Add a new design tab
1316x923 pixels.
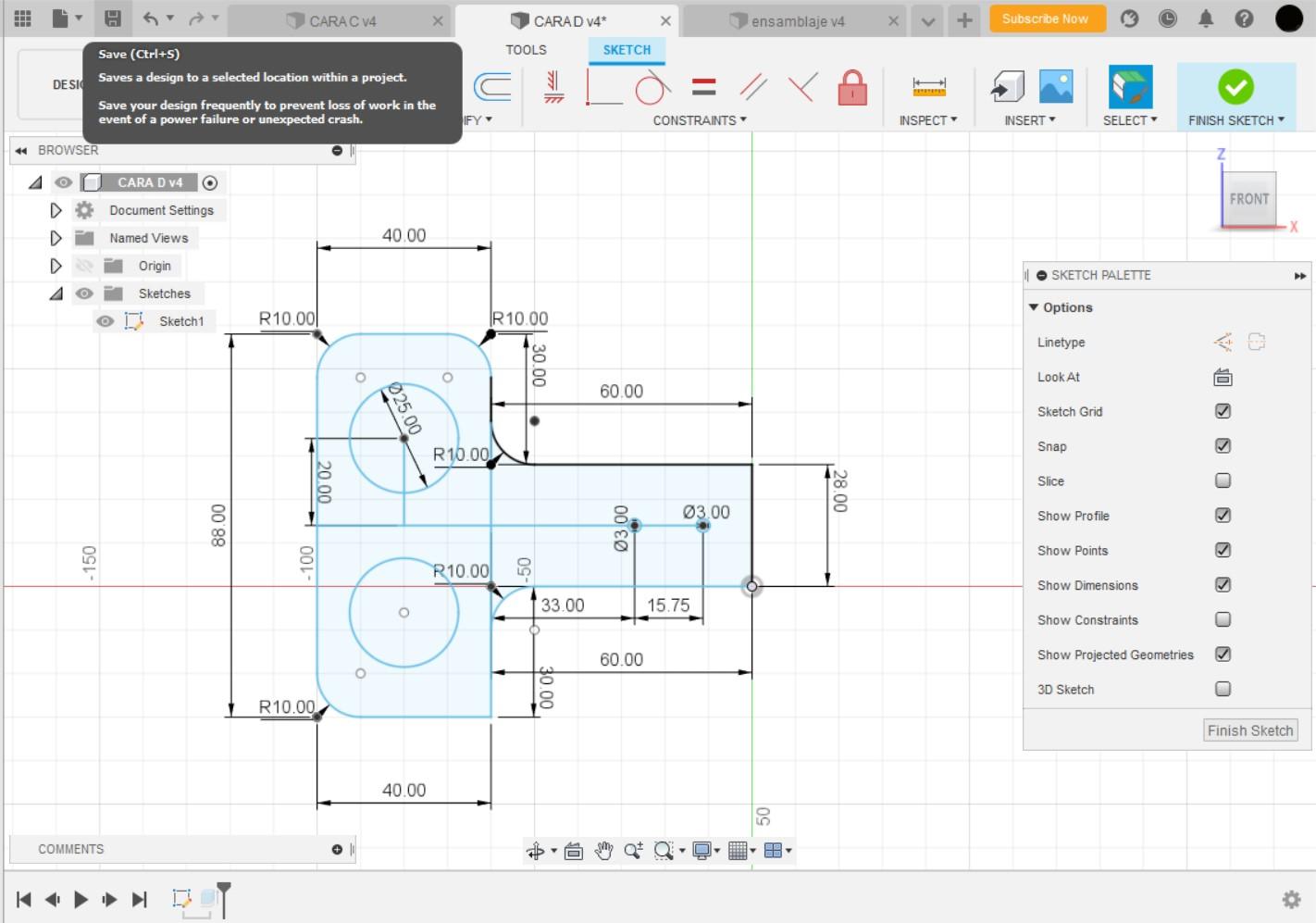tap(964, 19)
